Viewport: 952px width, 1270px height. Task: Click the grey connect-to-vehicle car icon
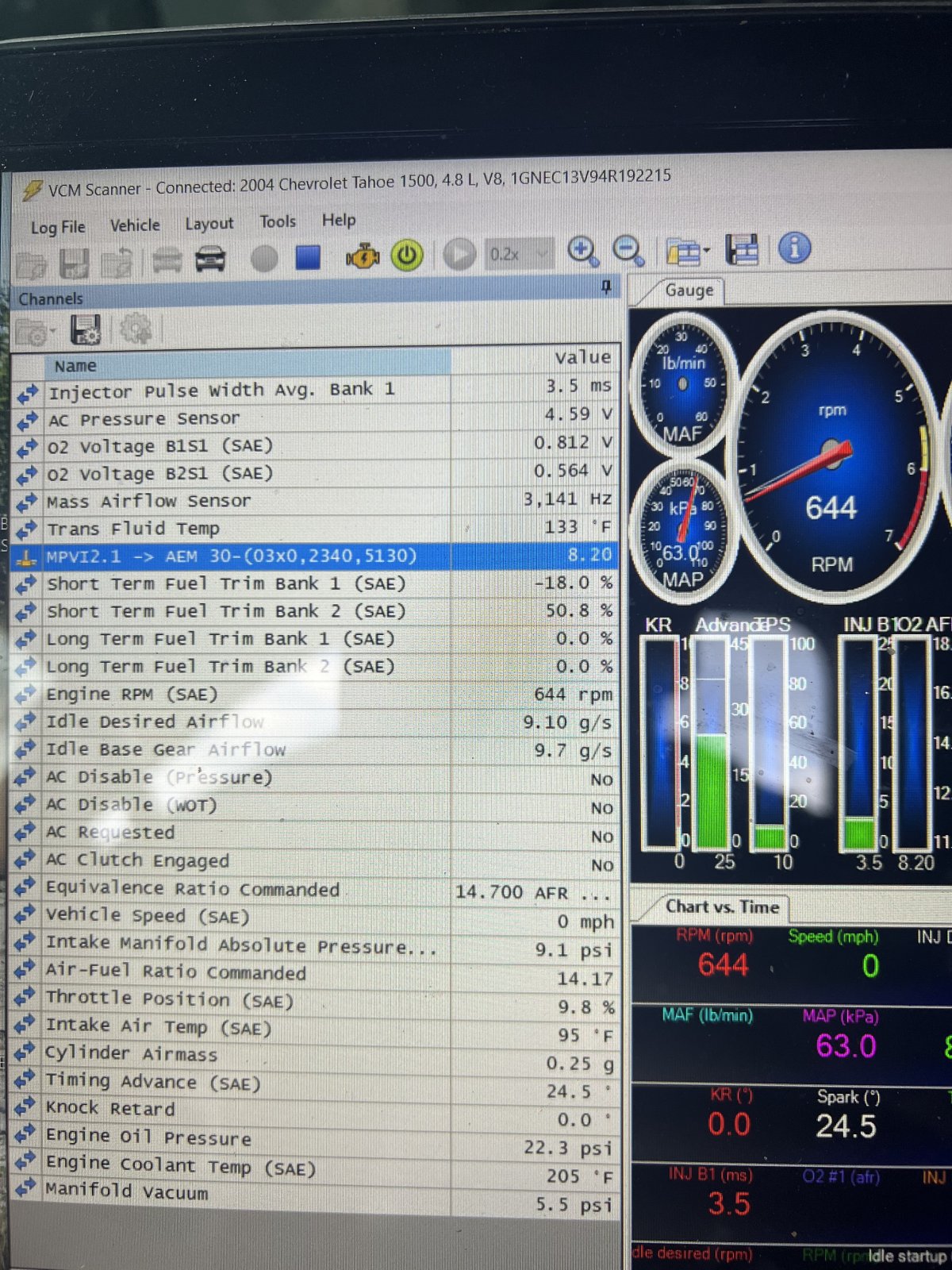point(167,260)
